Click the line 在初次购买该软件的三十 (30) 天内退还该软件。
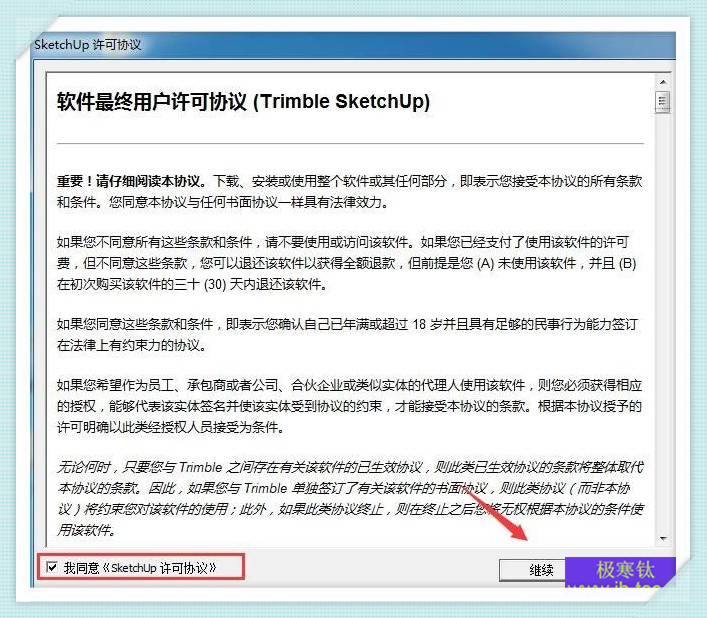This screenshot has height=618, width=707. point(192,284)
